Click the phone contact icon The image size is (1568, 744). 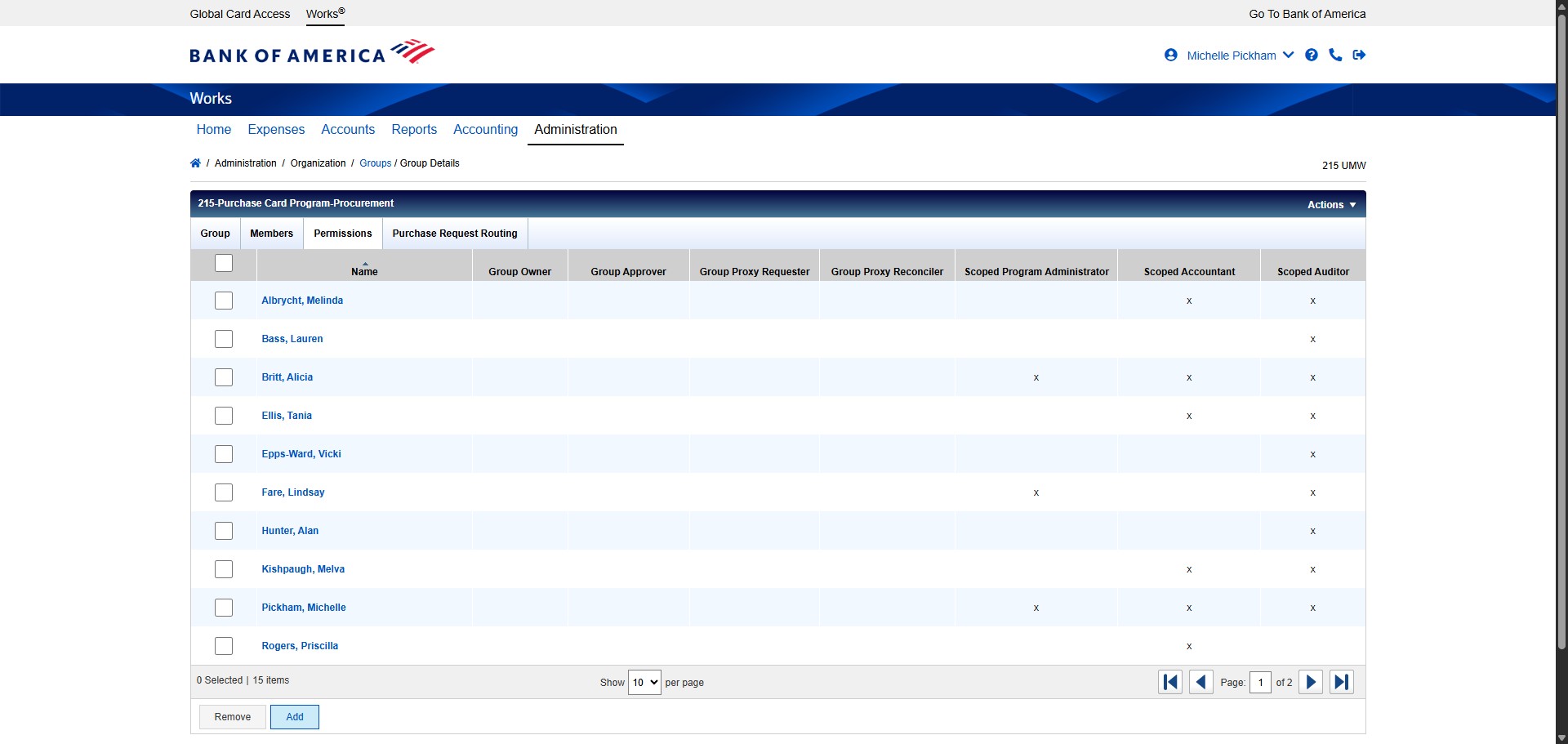click(x=1335, y=55)
